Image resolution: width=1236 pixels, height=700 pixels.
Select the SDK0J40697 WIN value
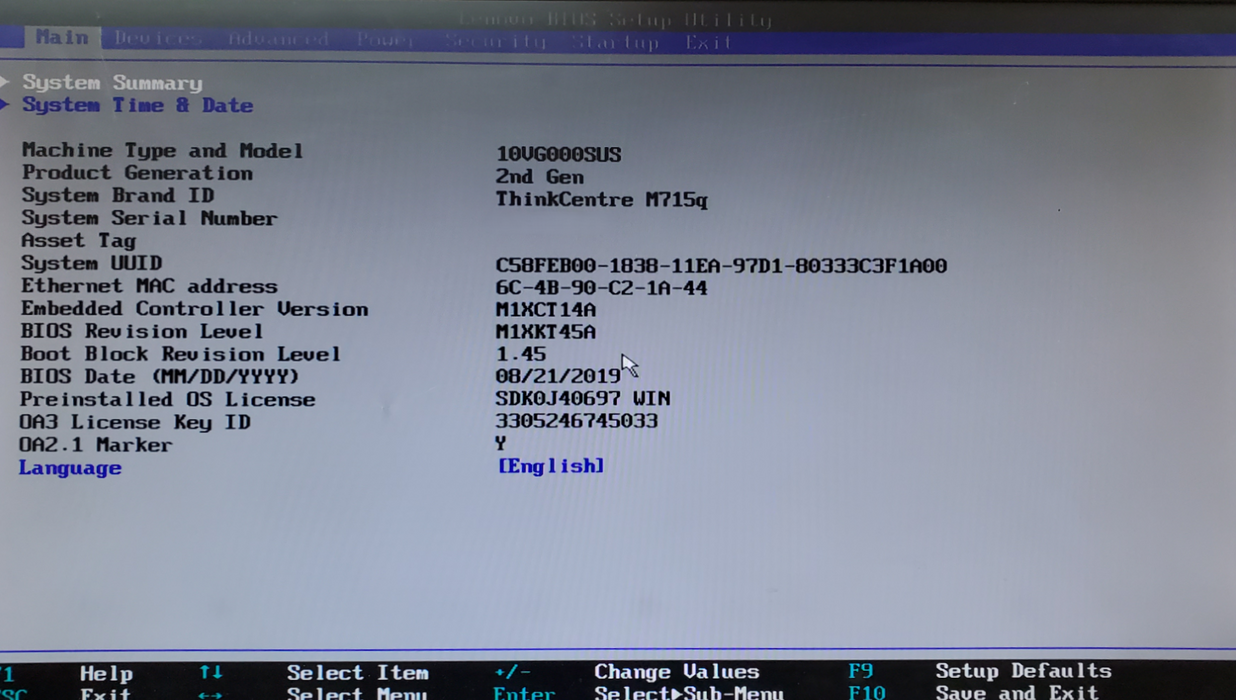[x=583, y=398]
